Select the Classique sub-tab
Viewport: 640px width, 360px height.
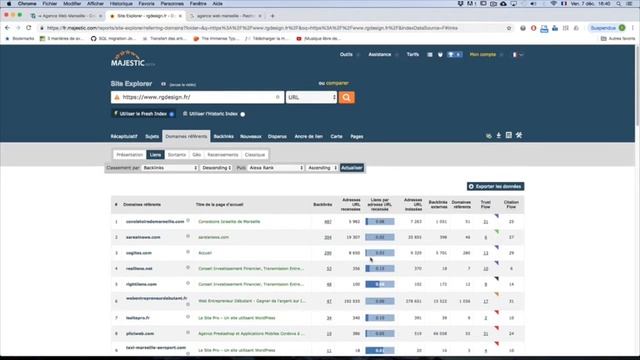click(x=255, y=155)
